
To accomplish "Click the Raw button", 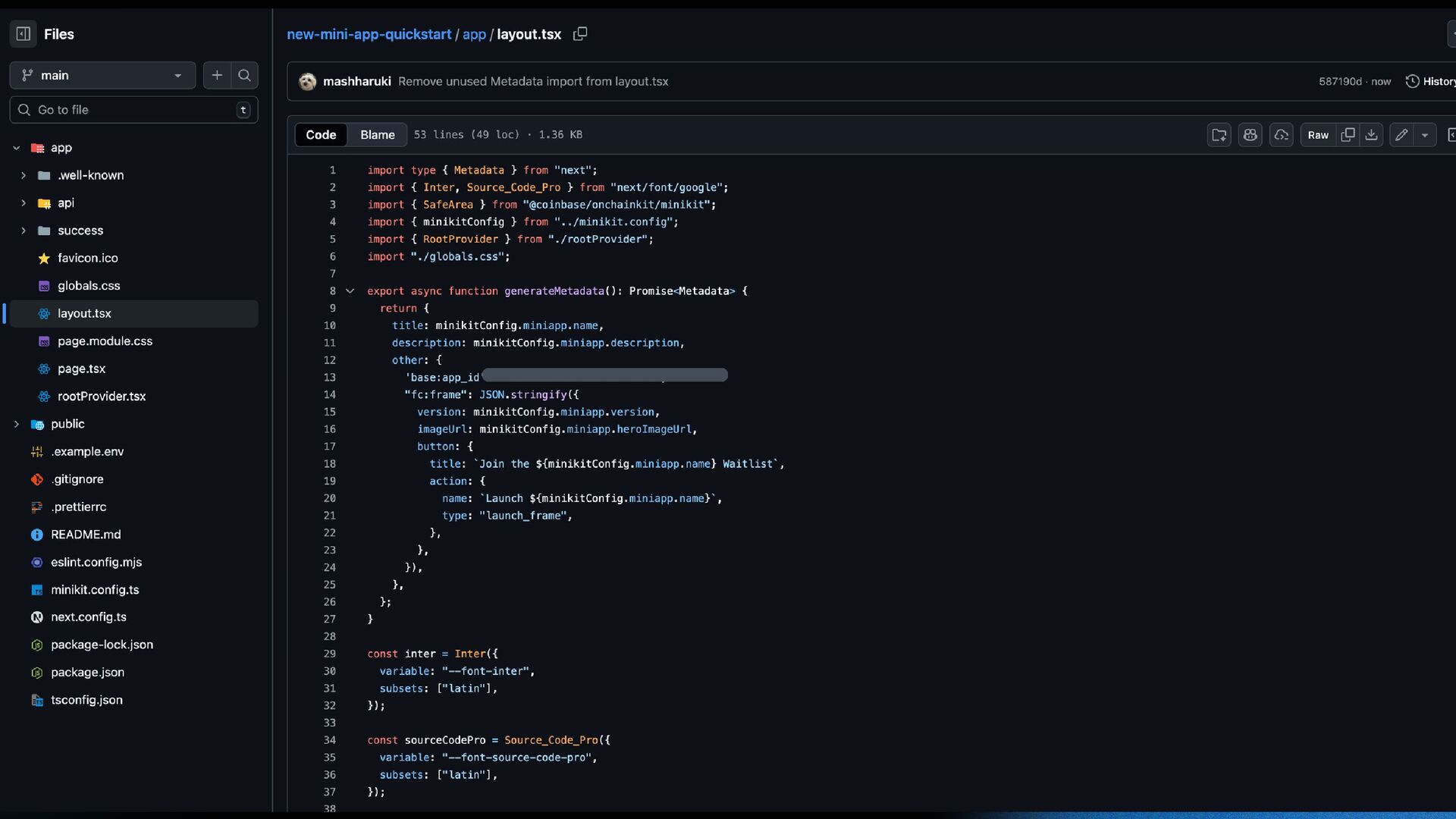I will click(1318, 135).
